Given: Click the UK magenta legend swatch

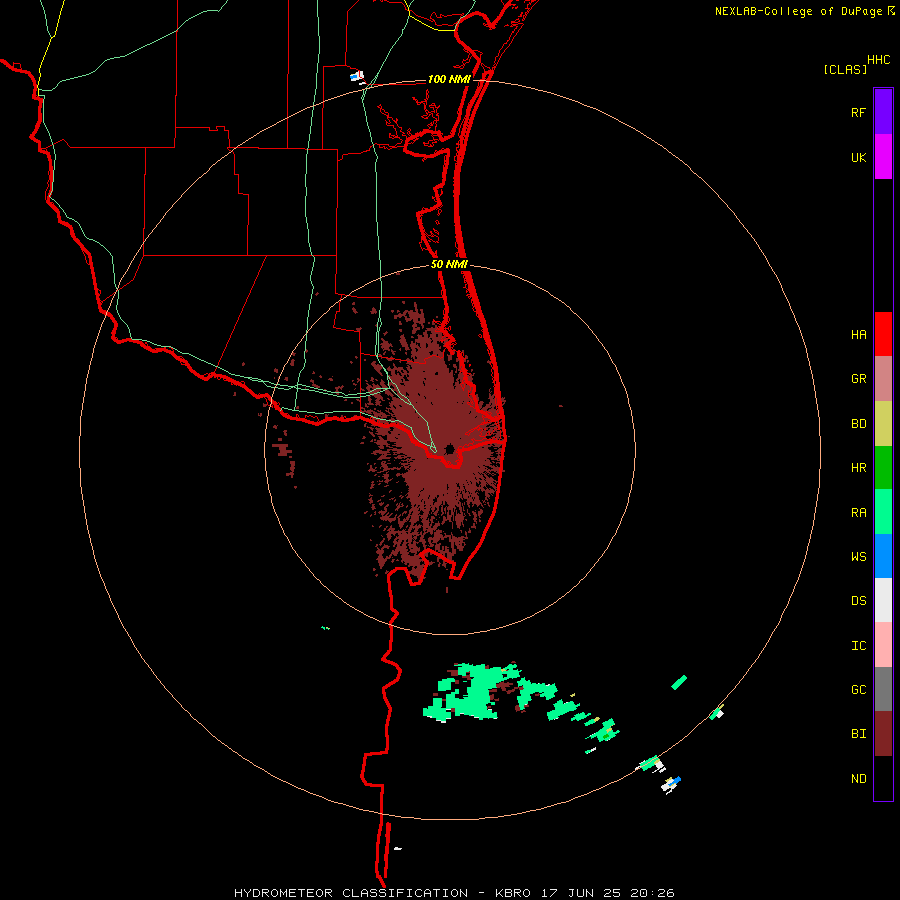Looking at the screenshot, I should tap(883, 157).
